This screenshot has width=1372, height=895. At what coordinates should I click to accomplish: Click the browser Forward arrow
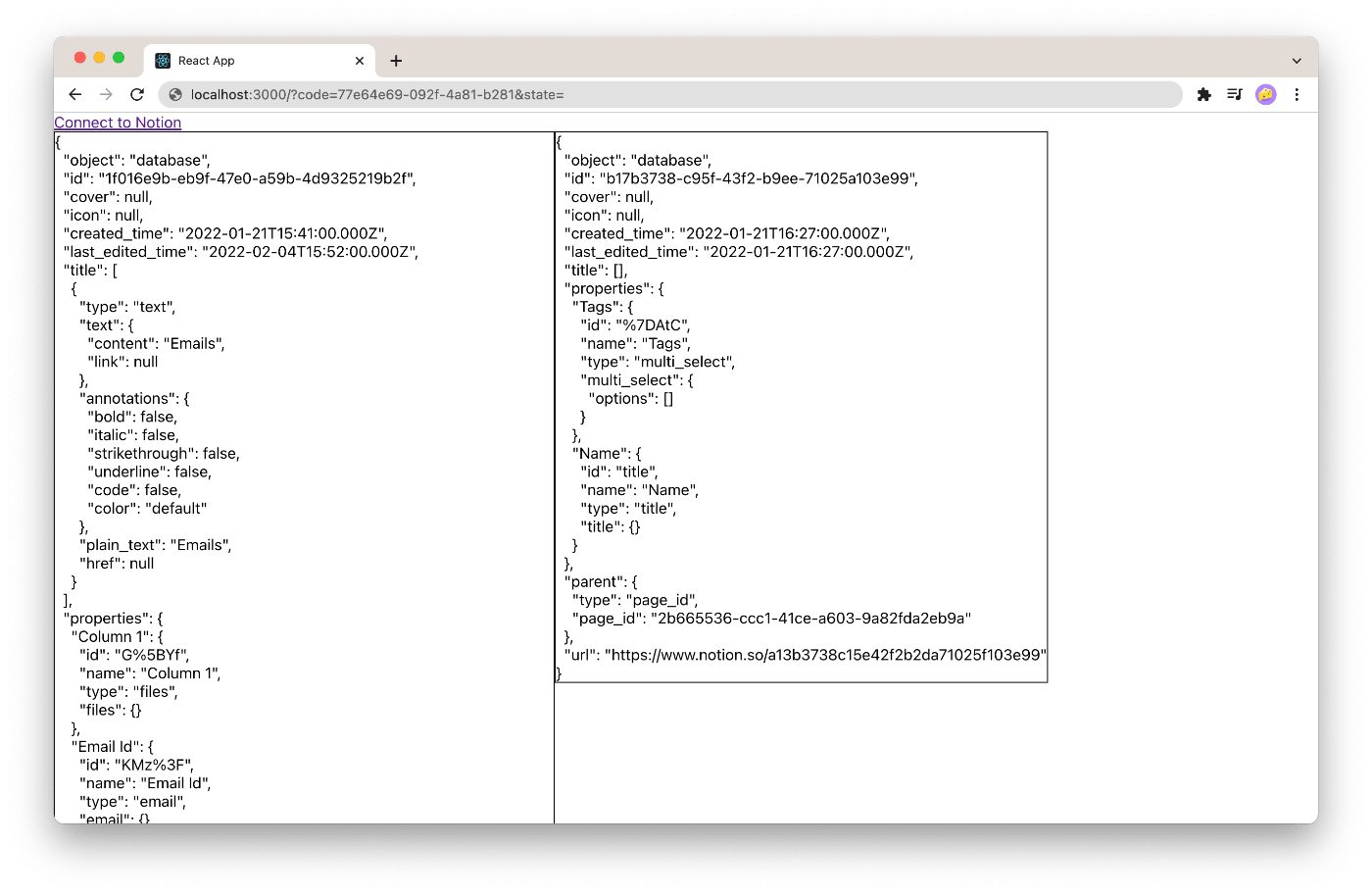click(106, 94)
